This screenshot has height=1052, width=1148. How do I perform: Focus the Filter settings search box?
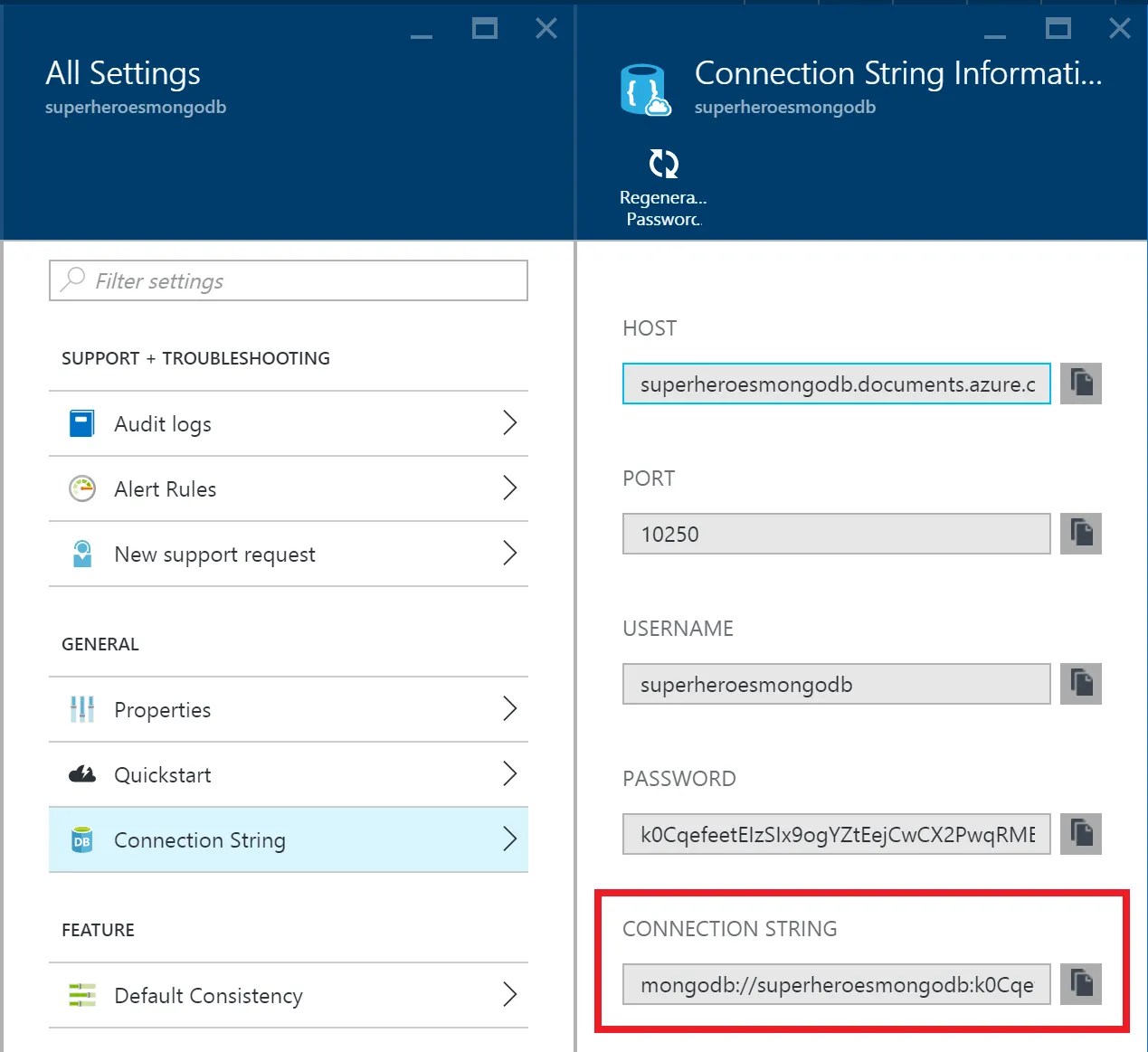pos(289,280)
